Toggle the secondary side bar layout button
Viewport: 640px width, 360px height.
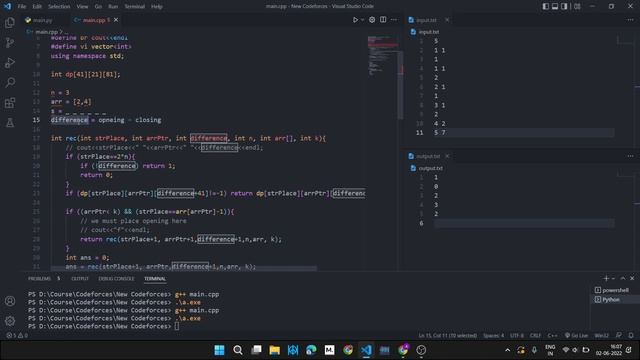[564, 6]
